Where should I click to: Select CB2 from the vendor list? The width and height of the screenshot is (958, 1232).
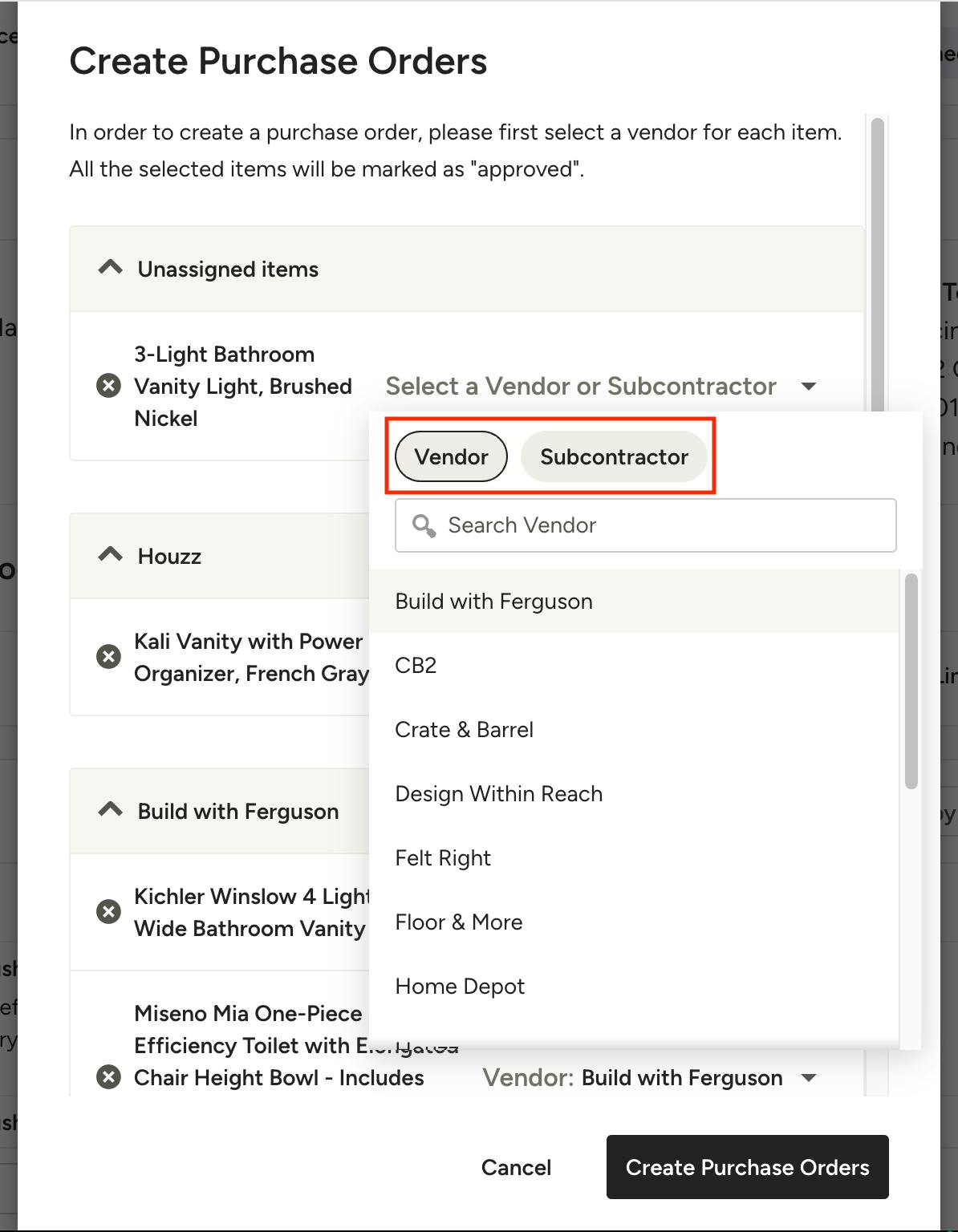point(416,665)
